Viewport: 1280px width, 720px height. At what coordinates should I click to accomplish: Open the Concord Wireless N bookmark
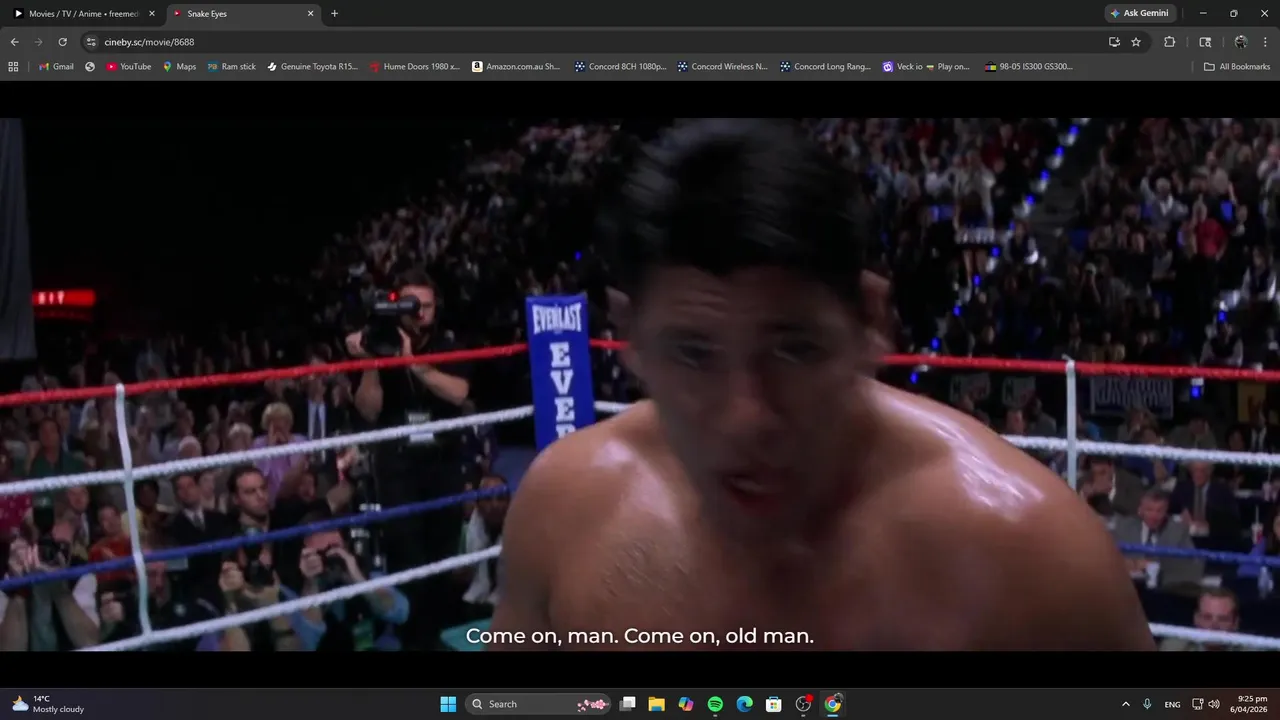723,67
